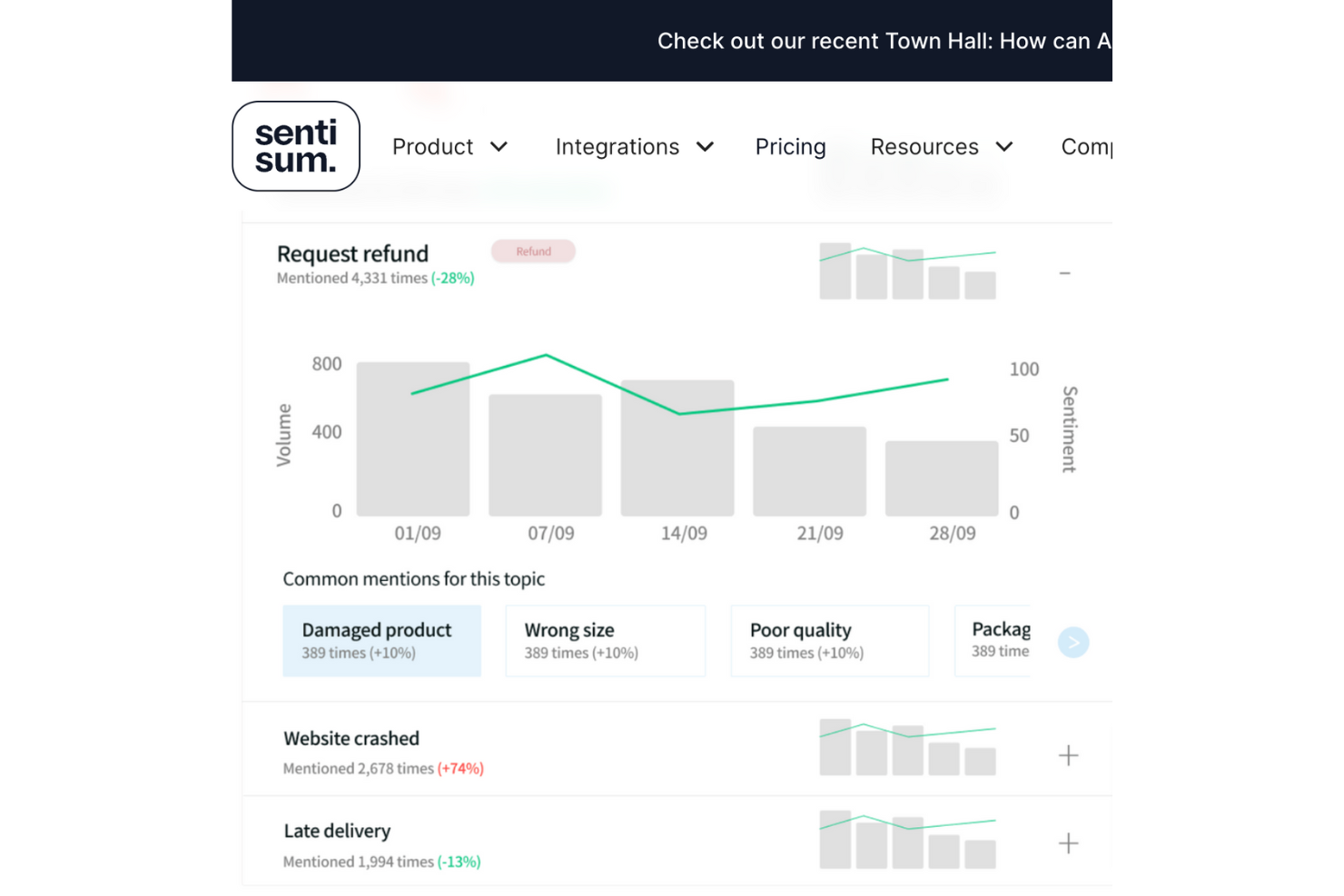Open the Resources dropdown menu
Screen dimensions: 1344x896
941,147
